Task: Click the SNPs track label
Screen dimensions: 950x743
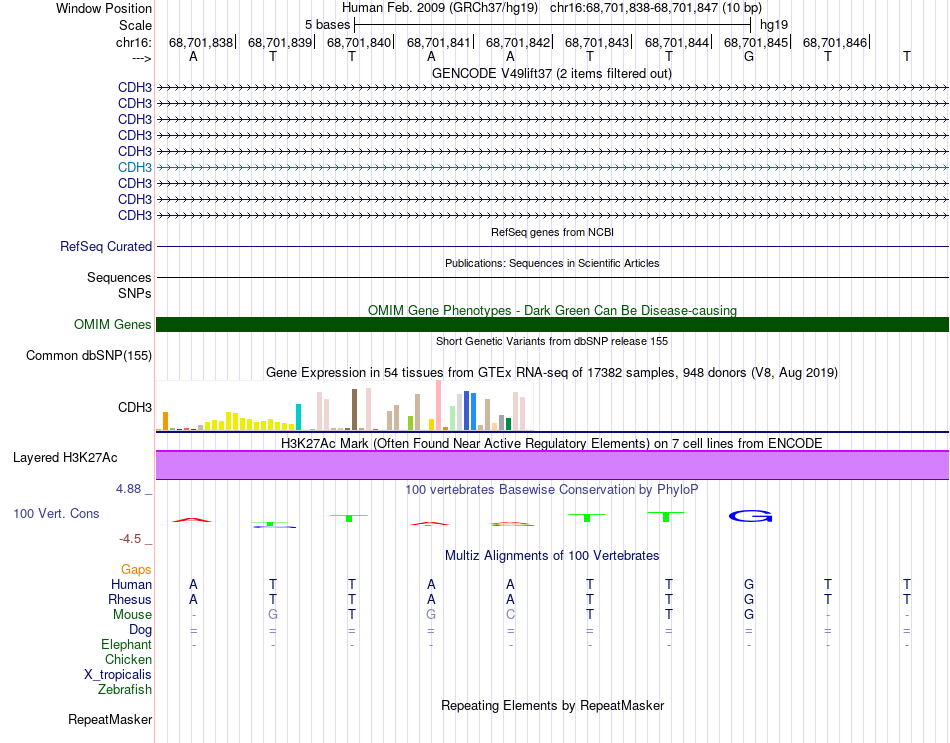Action: pos(135,293)
